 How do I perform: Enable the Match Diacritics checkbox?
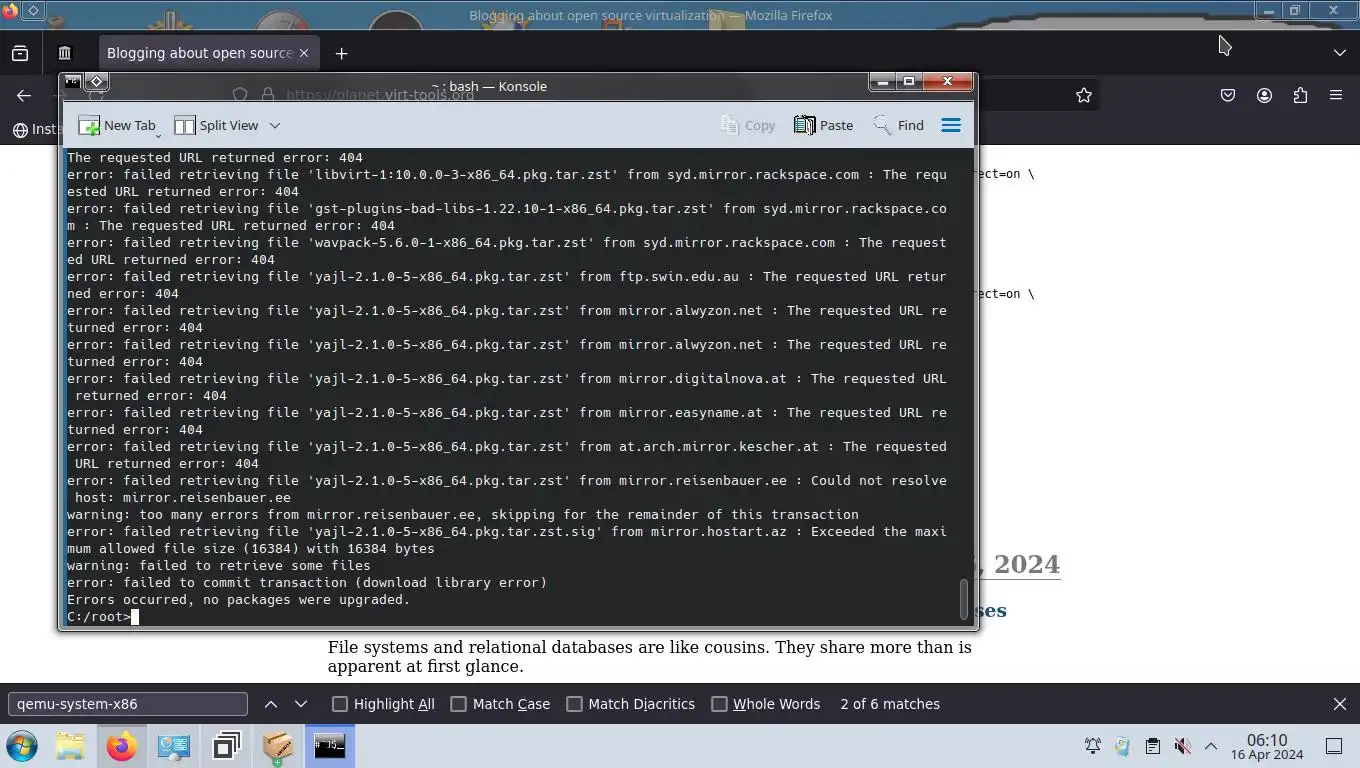(x=574, y=704)
